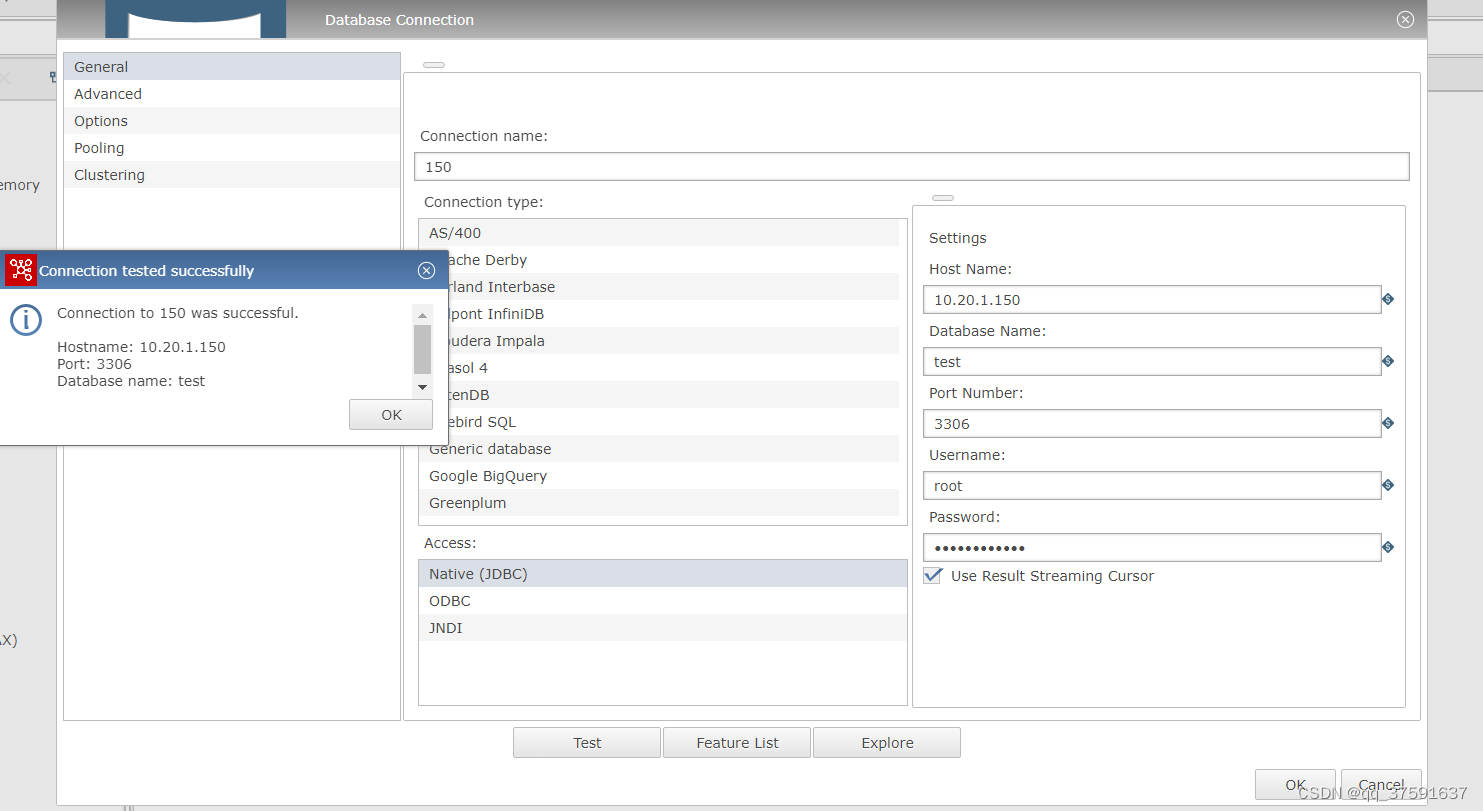
Task: Toggle Use Result Streaming Cursor checkbox
Action: (x=932, y=575)
